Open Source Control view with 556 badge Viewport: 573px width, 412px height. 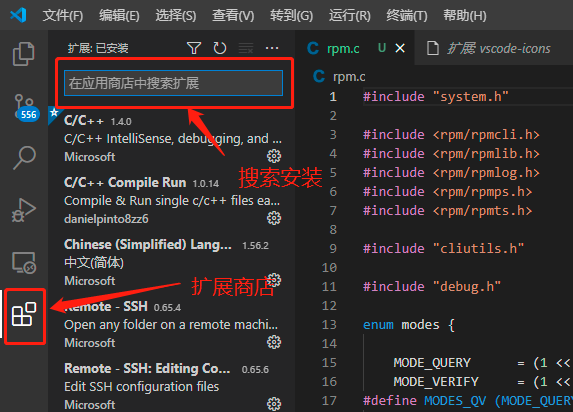(x=26, y=107)
